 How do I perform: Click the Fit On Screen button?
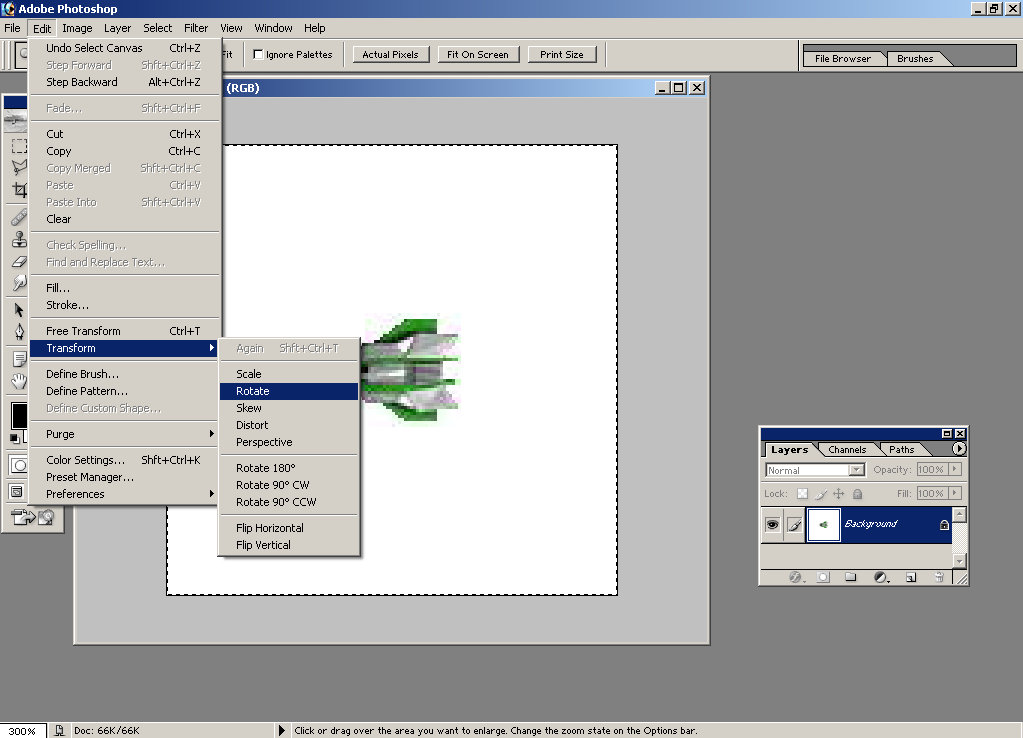point(478,55)
